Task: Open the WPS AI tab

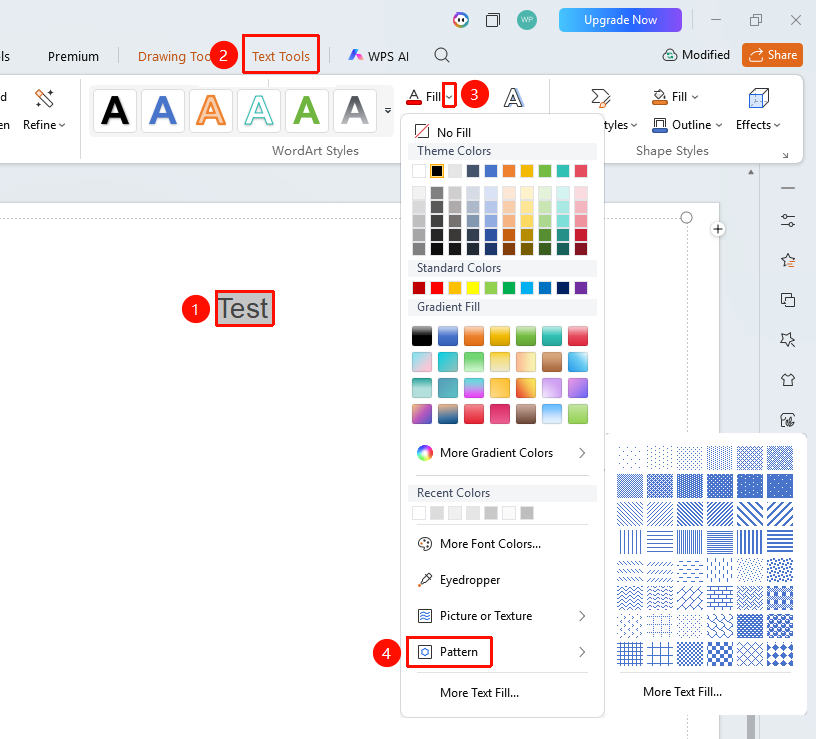Action: [x=379, y=56]
